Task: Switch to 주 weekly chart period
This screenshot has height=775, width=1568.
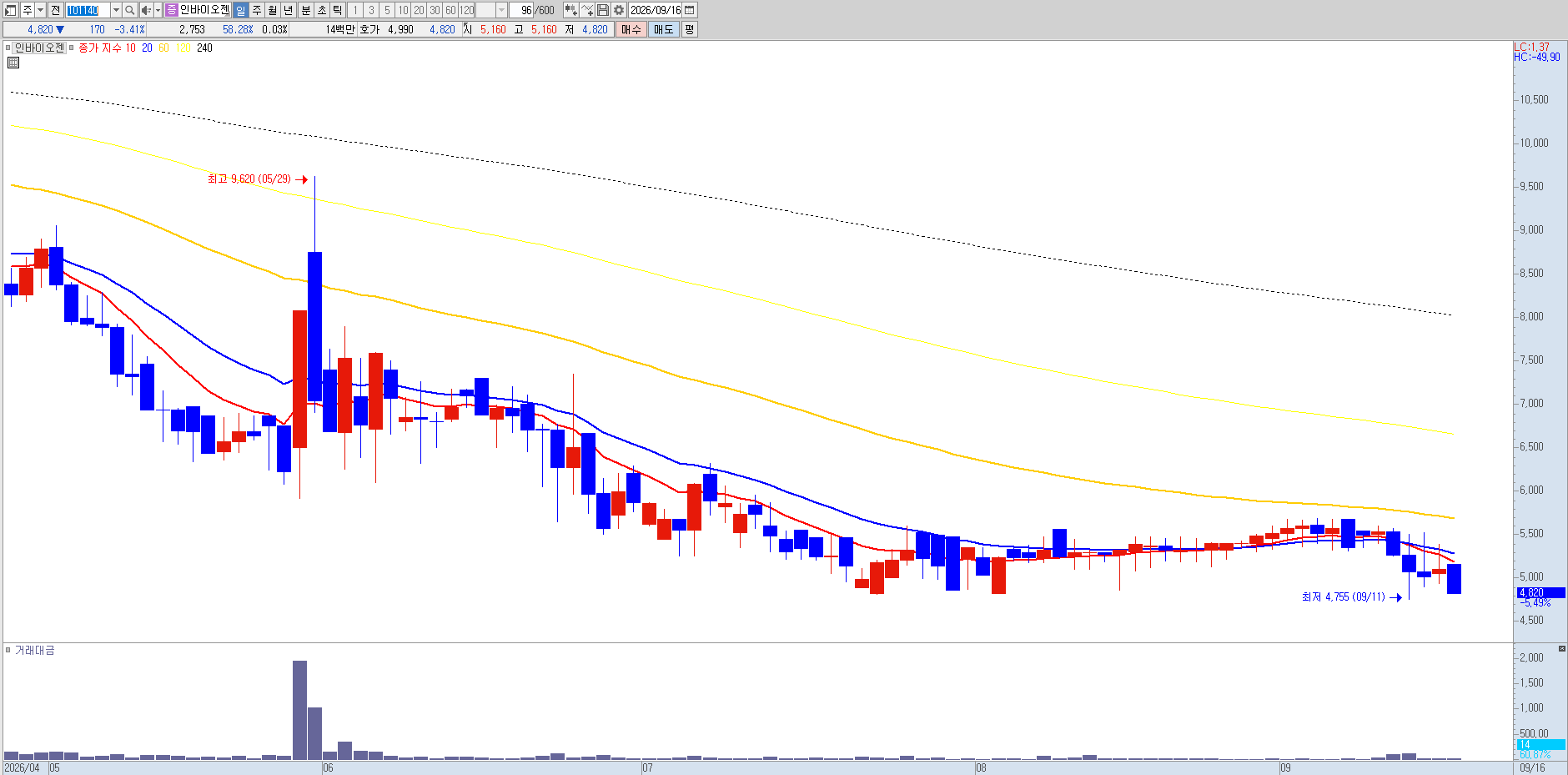Action: (x=257, y=10)
